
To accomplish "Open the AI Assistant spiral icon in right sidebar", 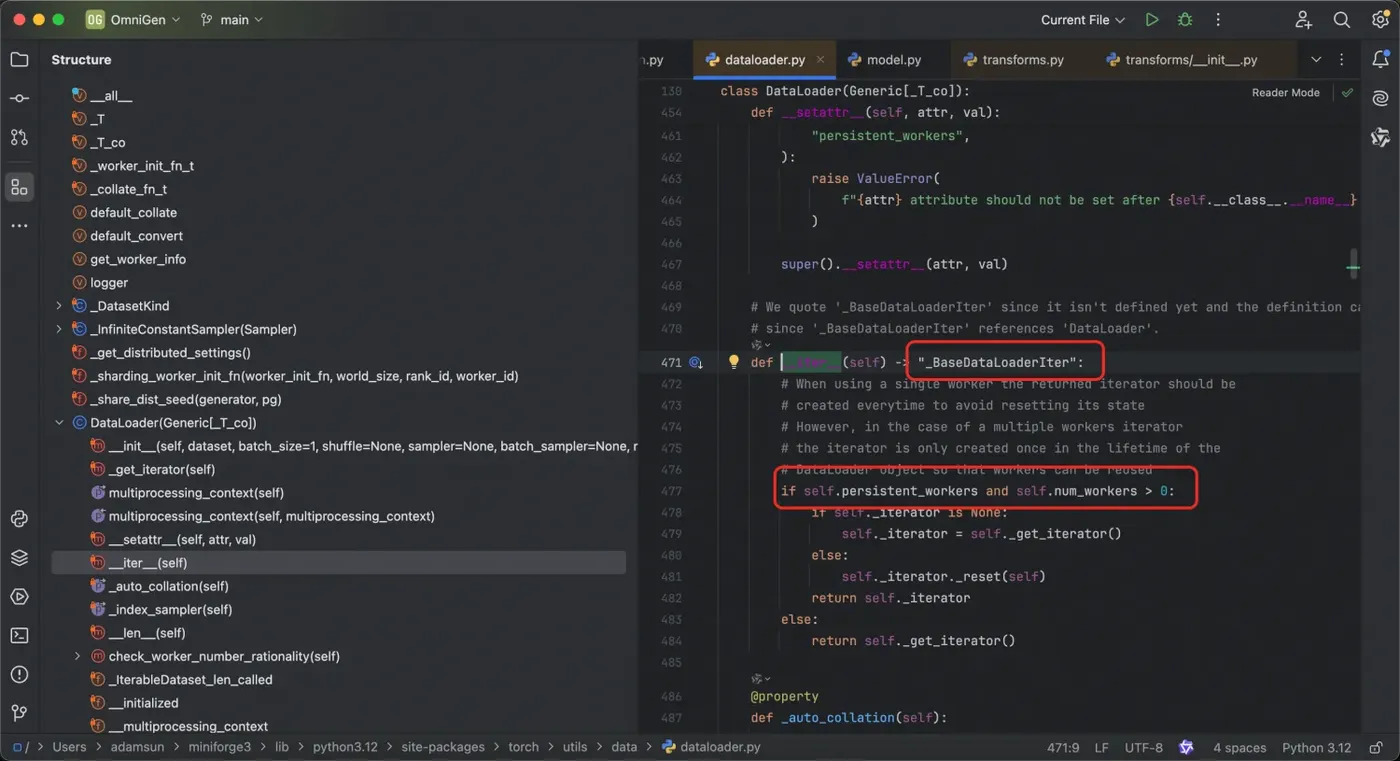I will [x=1381, y=98].
